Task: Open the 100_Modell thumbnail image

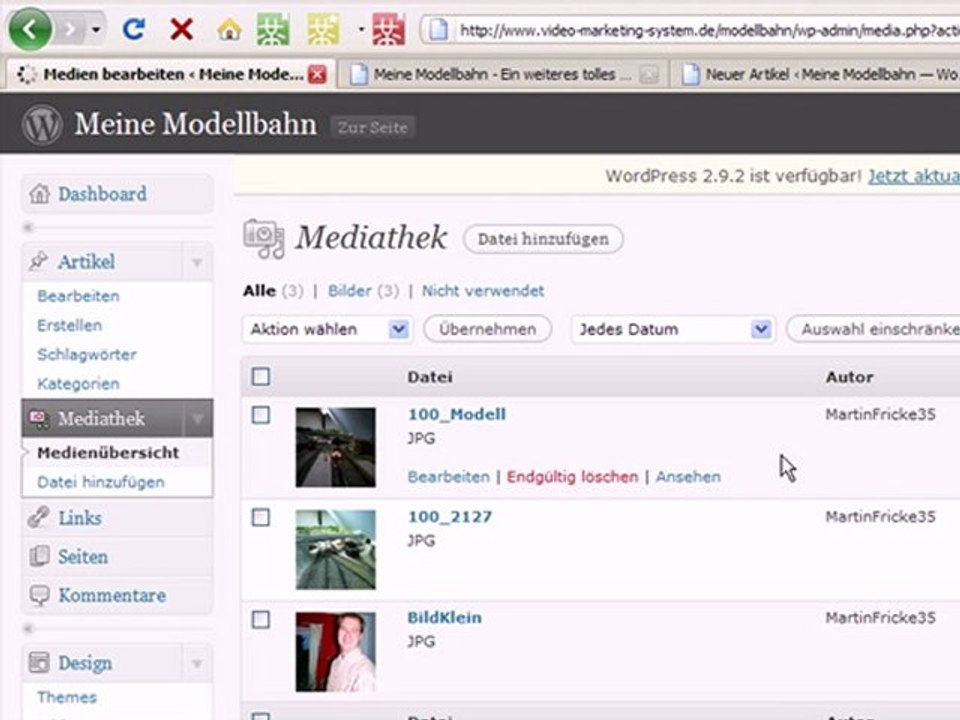Action: [x=336, y=448]
